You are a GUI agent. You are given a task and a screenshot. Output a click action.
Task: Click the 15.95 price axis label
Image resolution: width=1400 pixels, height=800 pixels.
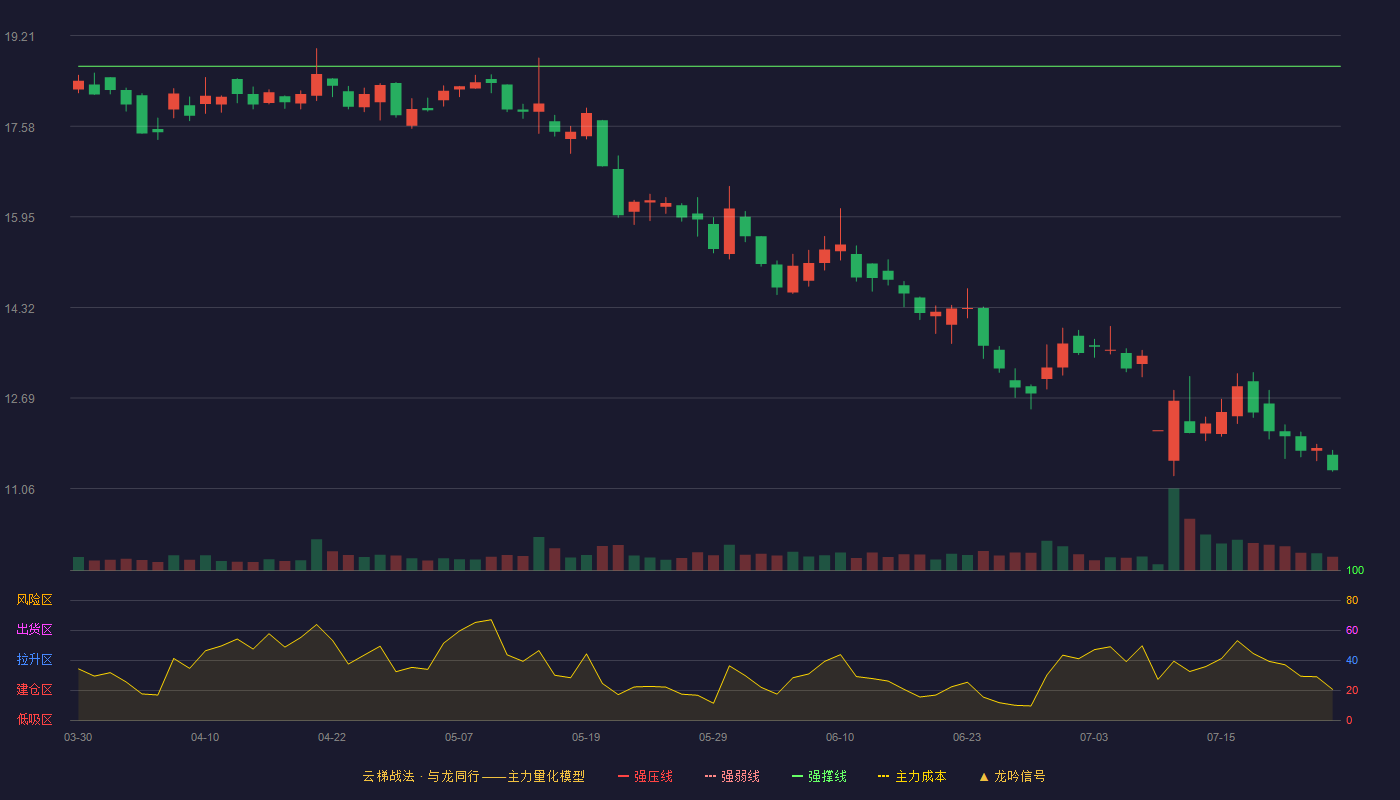[19, 218]
